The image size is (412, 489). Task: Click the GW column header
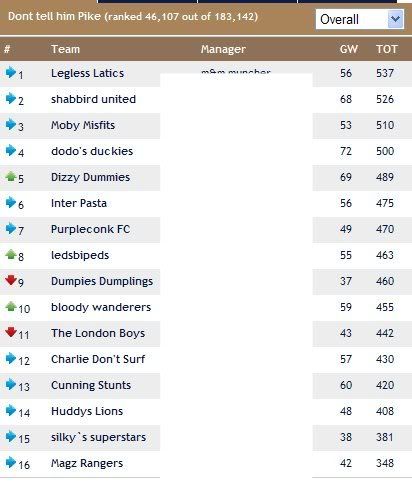pos(349,49)
